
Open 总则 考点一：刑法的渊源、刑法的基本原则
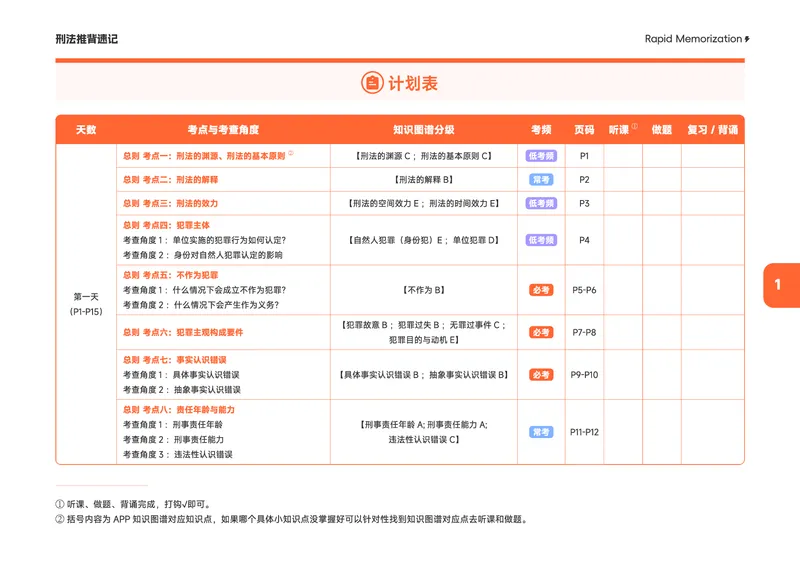tap(204, 156)
